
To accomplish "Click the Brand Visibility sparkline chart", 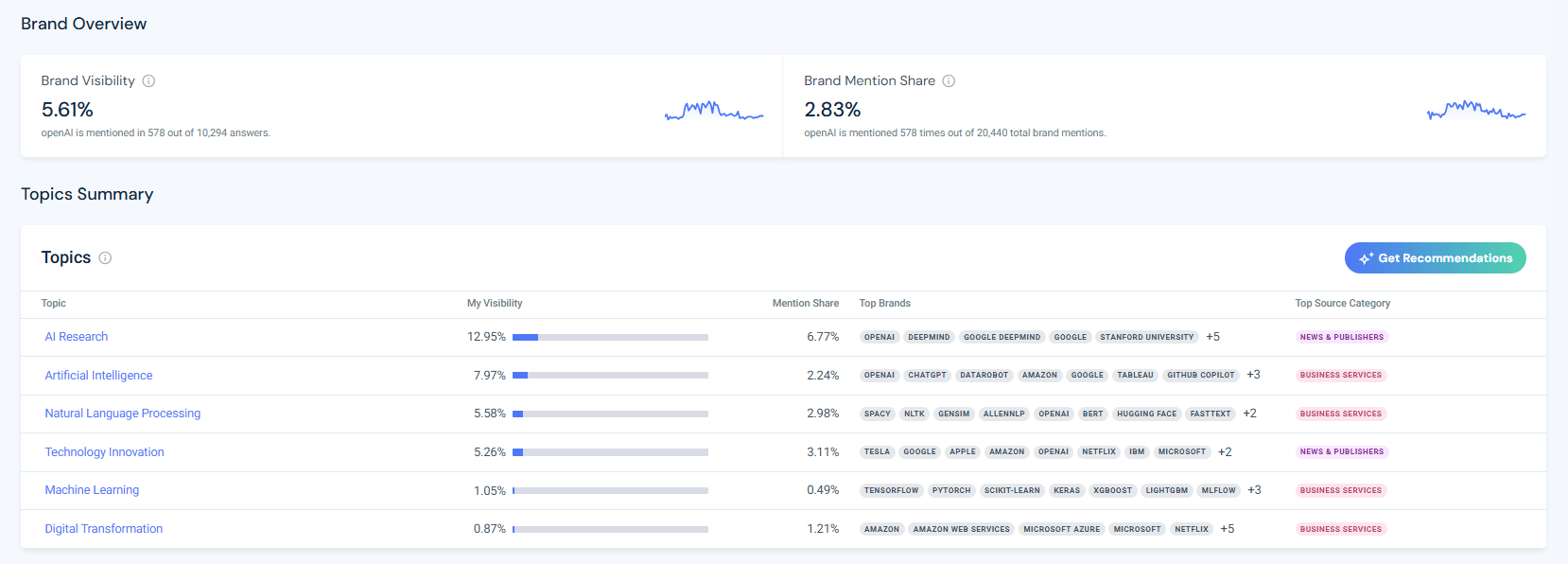I will 714,111.
